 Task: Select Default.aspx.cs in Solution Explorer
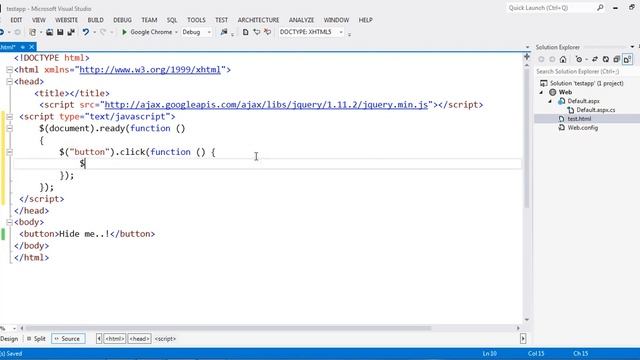pos(596,110)
